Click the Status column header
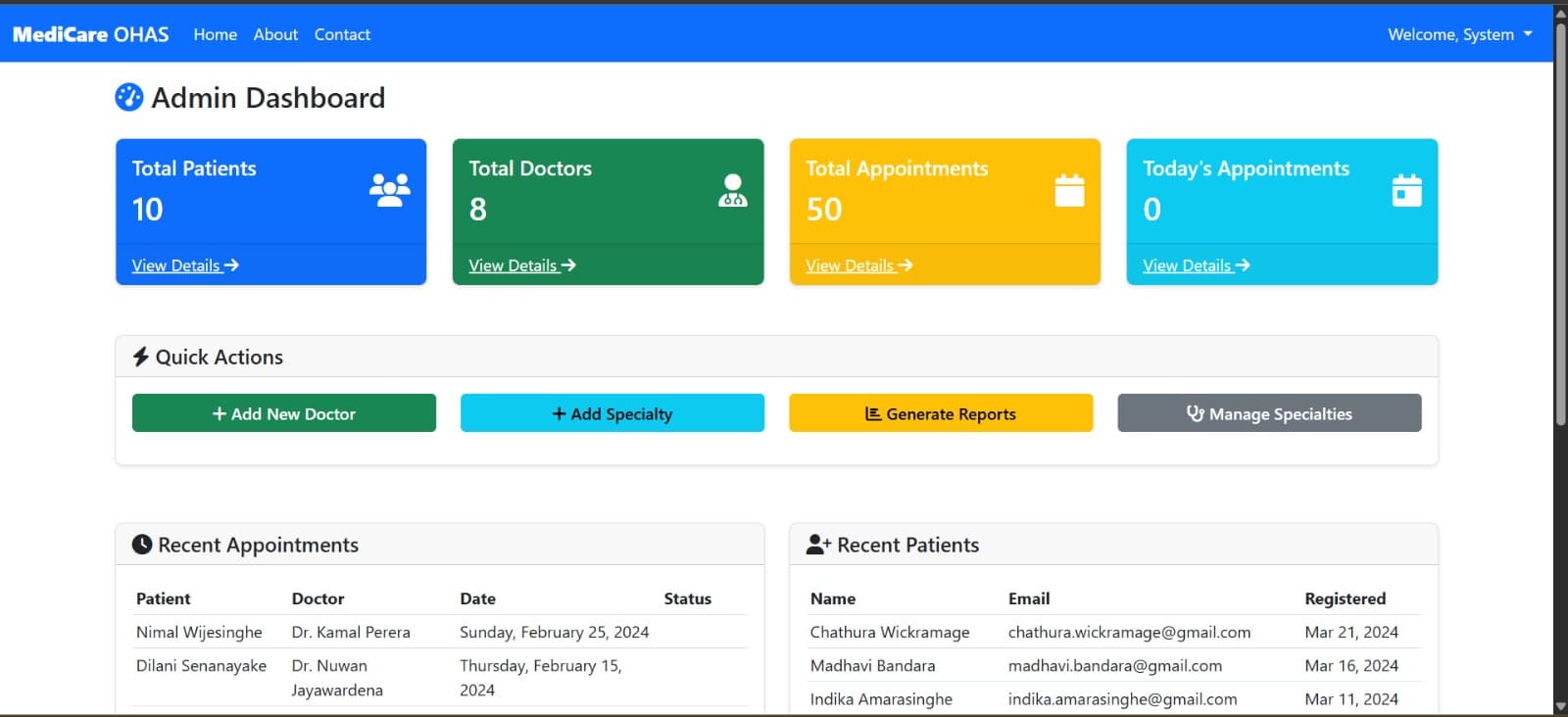1568x717 pixels. [x=688, y=598]
